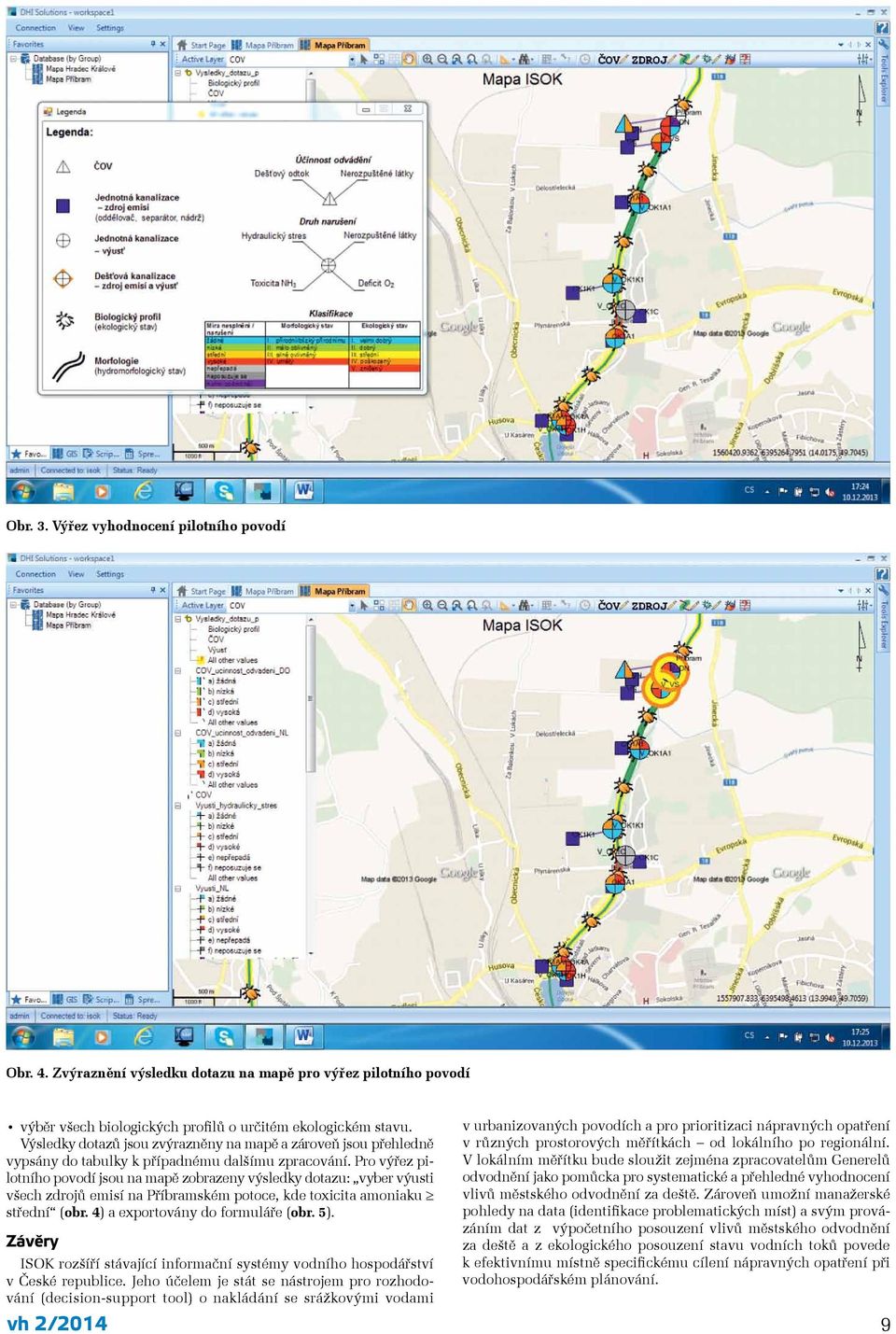Close the Legenda window in Obr. 3
Viewport: 896px width, 1334px height.
click(x=408, y=109)
